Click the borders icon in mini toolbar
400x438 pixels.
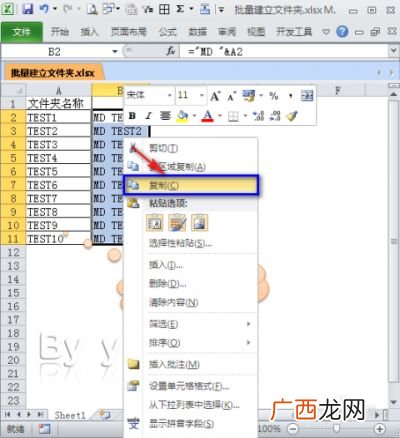(x=233, y=116)
